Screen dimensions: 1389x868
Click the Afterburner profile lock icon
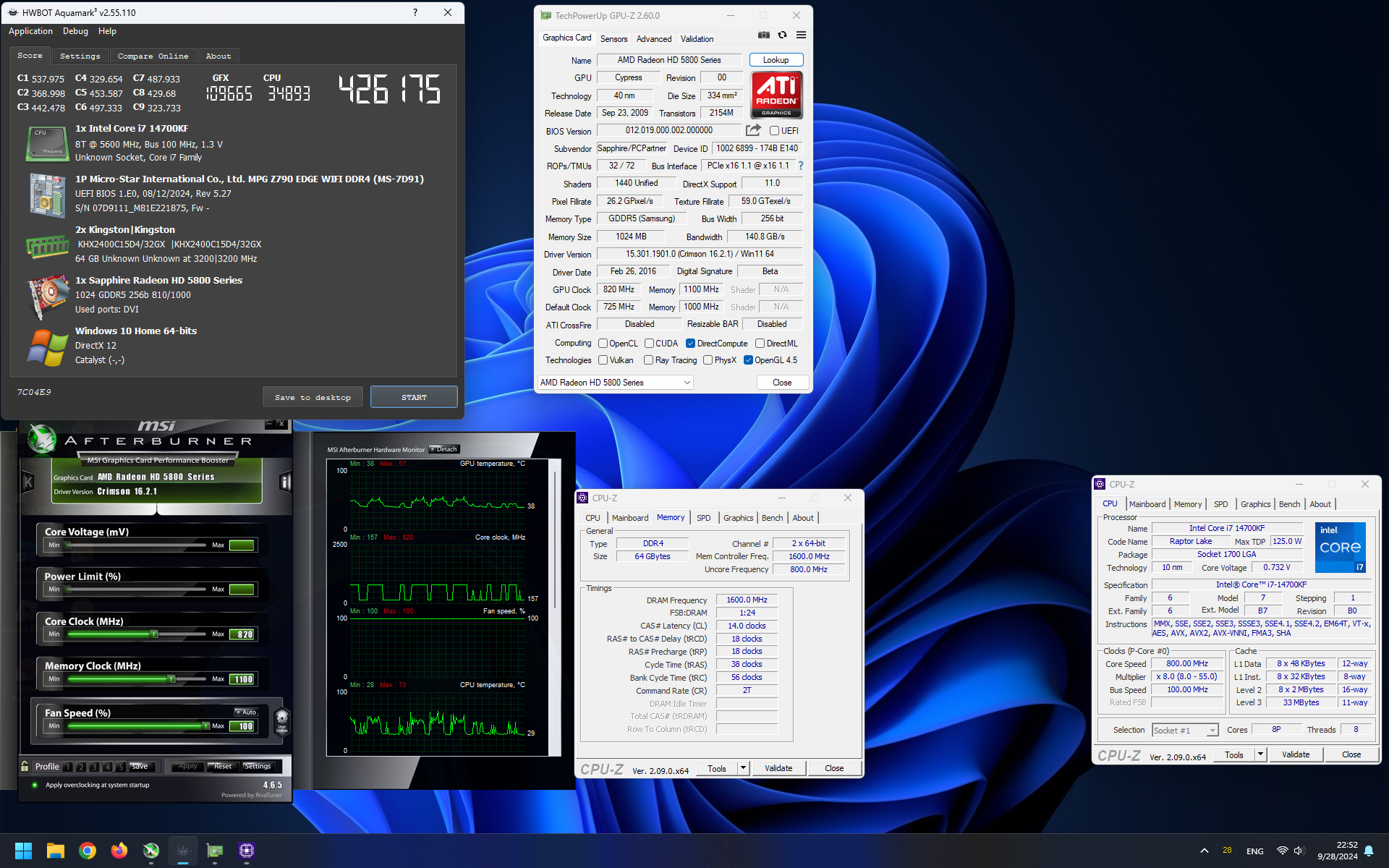(x=25, y=766)
